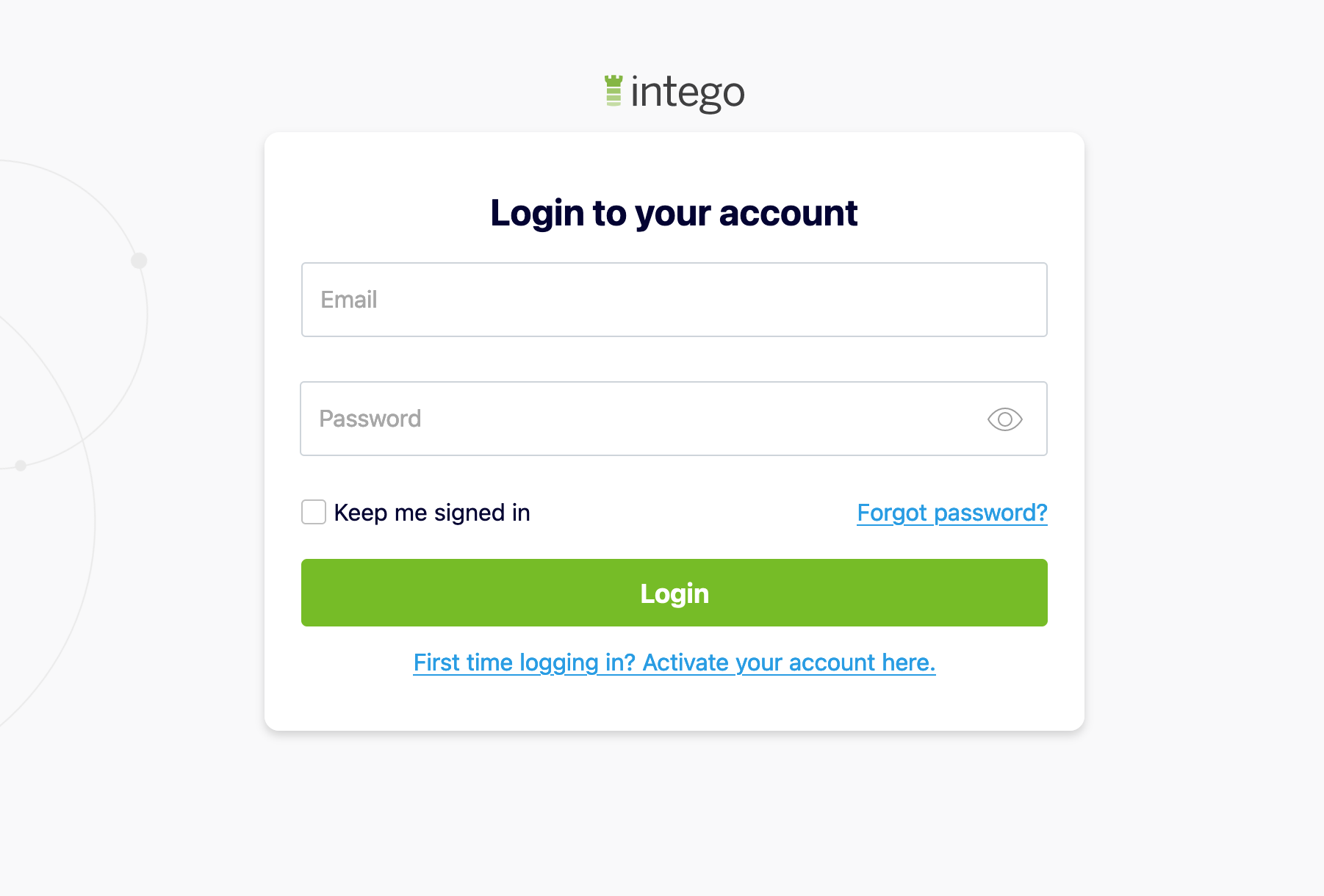The width and height of the screenshot is (1324, 896).
Task: Click the intego wordmark text
Action: point(688,93)
